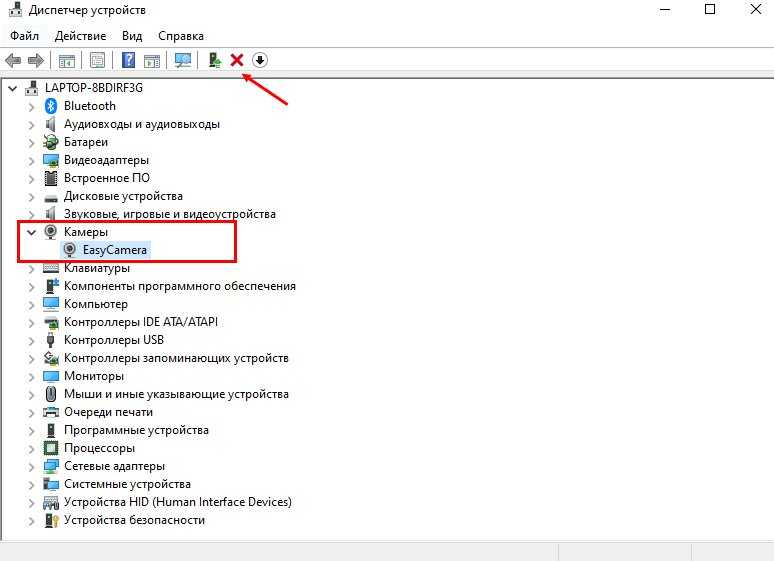This screenshot has width=774, height=561.
Task: Click the key icon beside Устройства безопасности
Action: pyautogui.click(x=51, y=520)
